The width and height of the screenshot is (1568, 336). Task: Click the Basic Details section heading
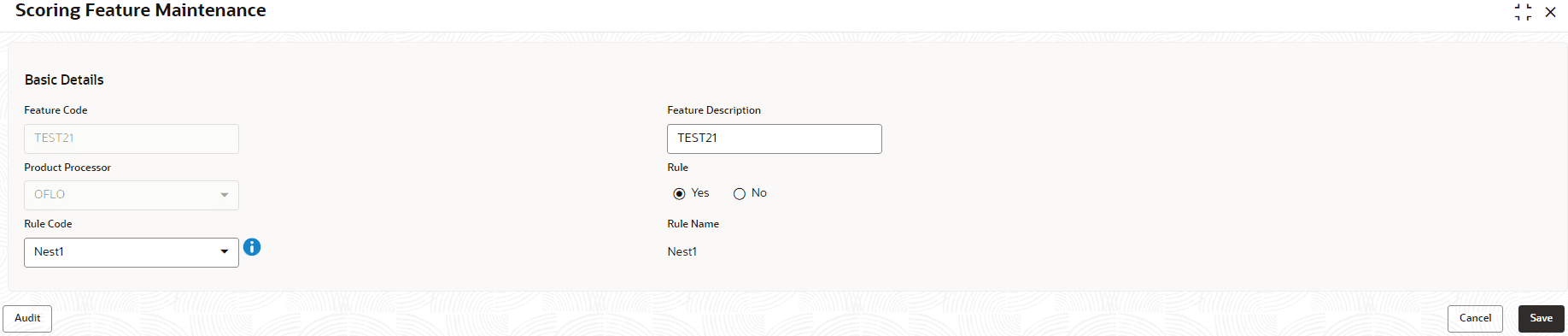coord(64,80)
